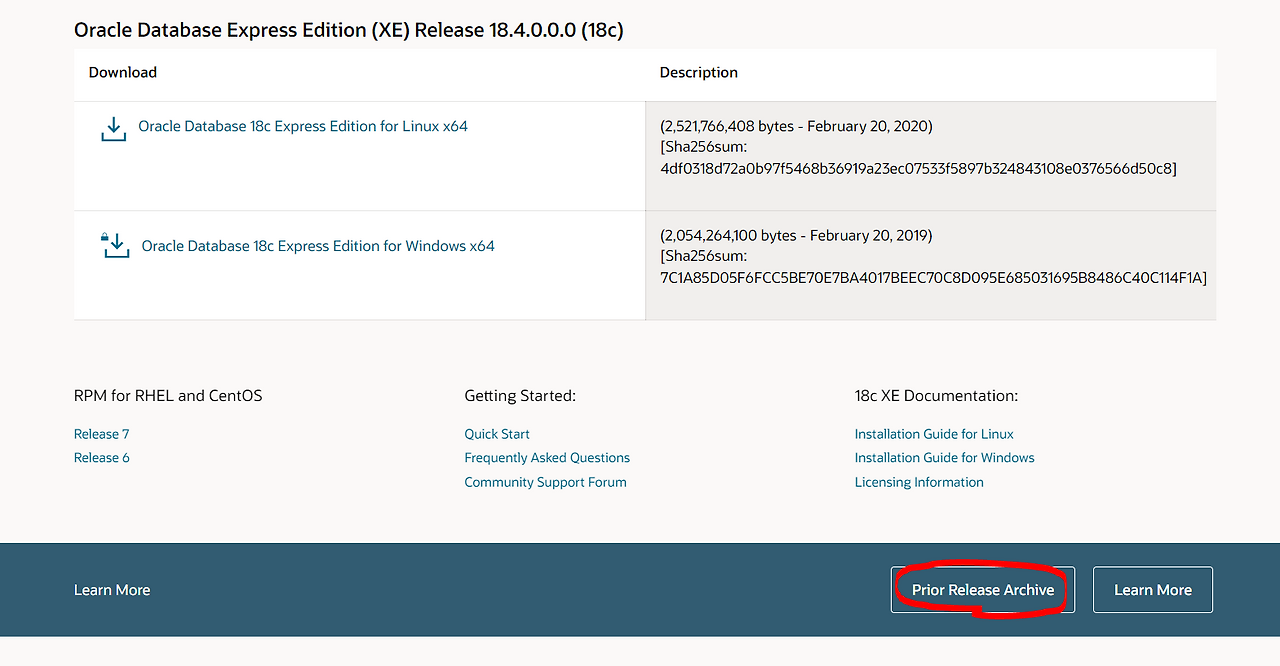Open Installation Guide for Windows

coord(945,458)
